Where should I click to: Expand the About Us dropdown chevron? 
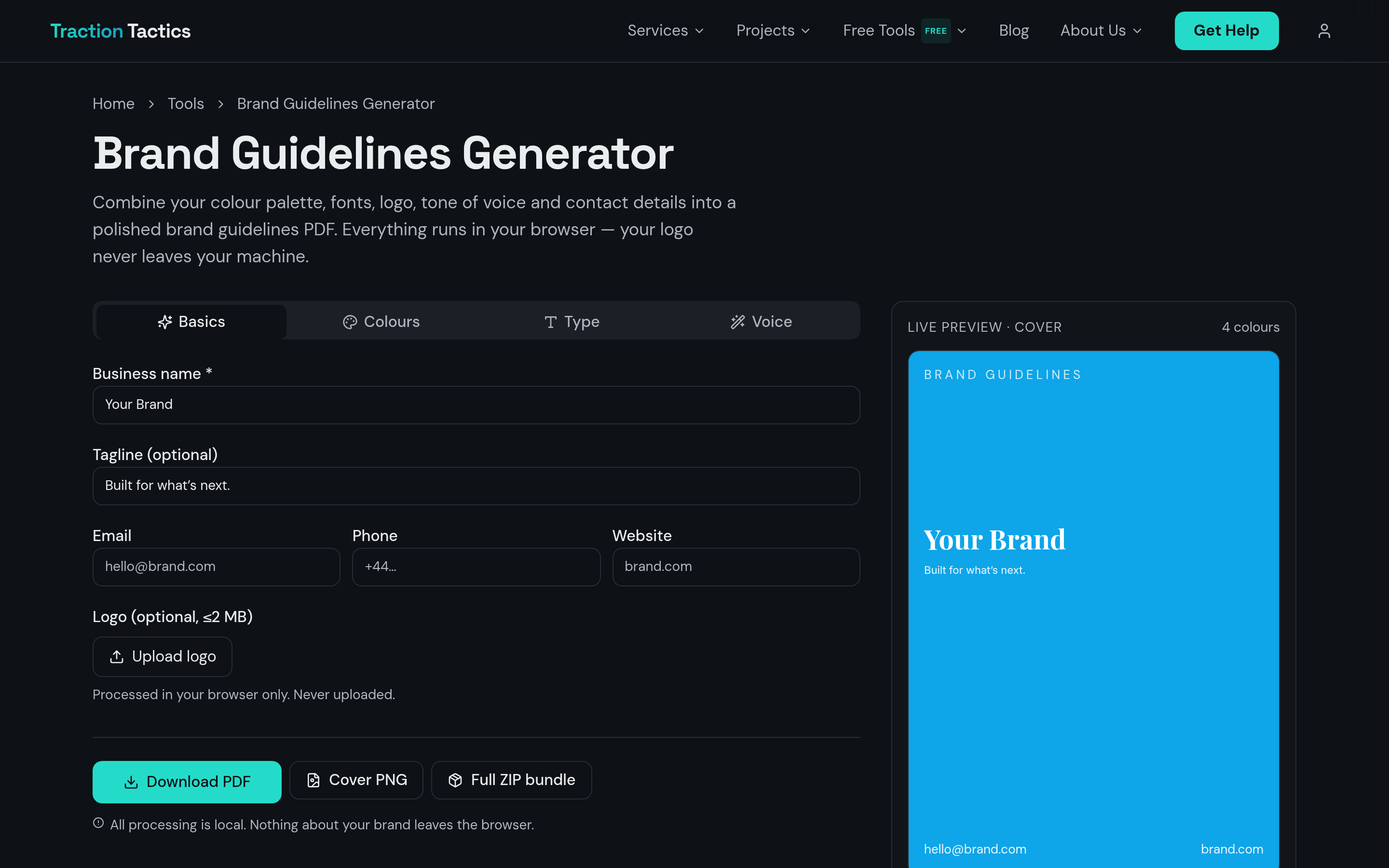pos(1137,31)
